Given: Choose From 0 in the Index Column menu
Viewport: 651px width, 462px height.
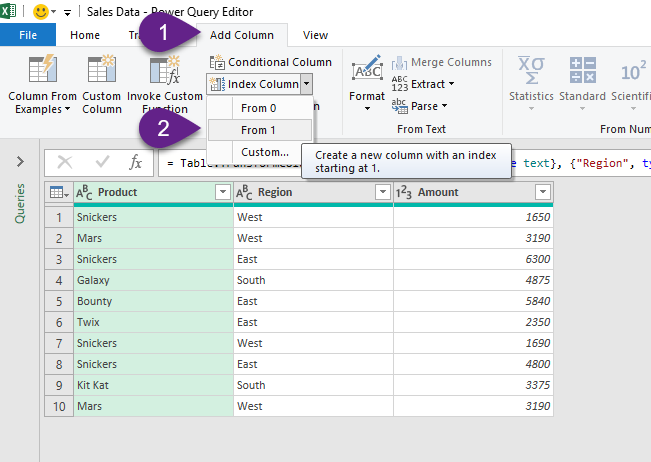Looking at the screenshot, I should click(x=259, y=108).
